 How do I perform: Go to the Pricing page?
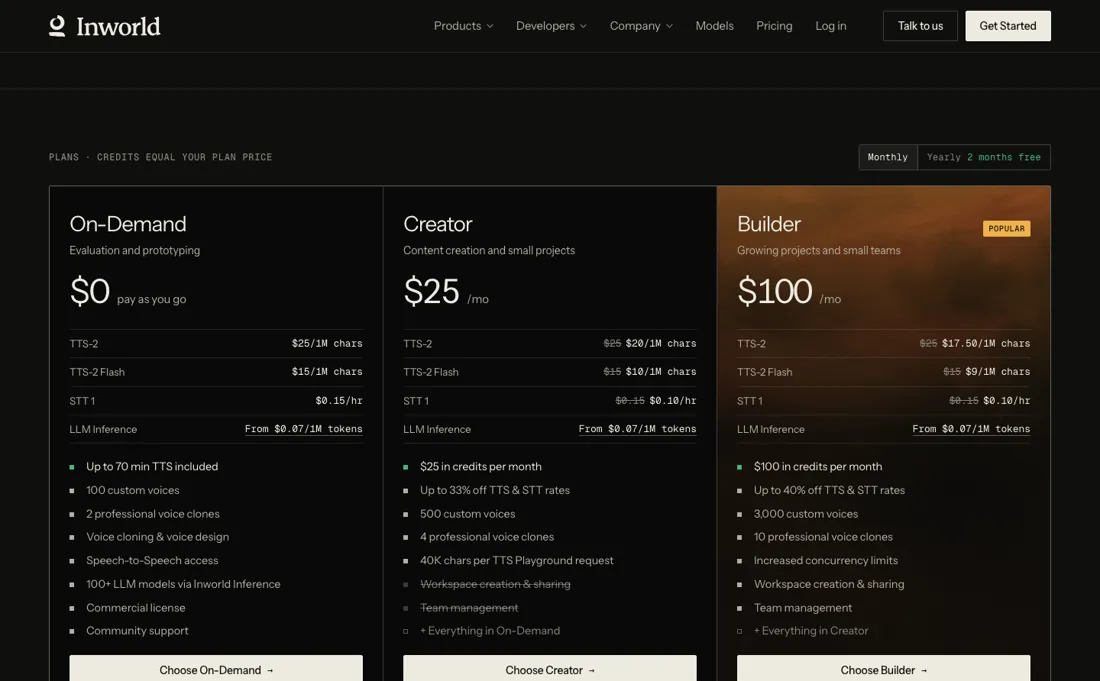[774, 26]
